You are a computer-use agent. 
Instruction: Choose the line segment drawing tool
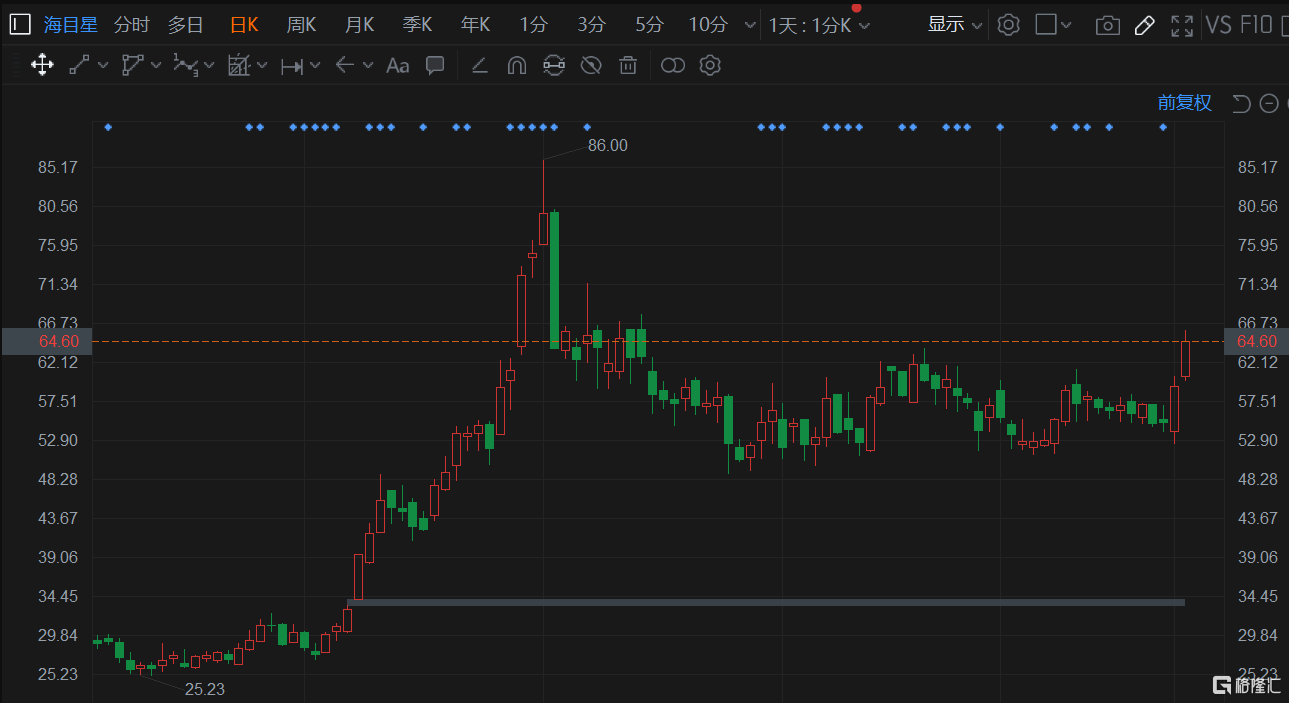[79, 66]
